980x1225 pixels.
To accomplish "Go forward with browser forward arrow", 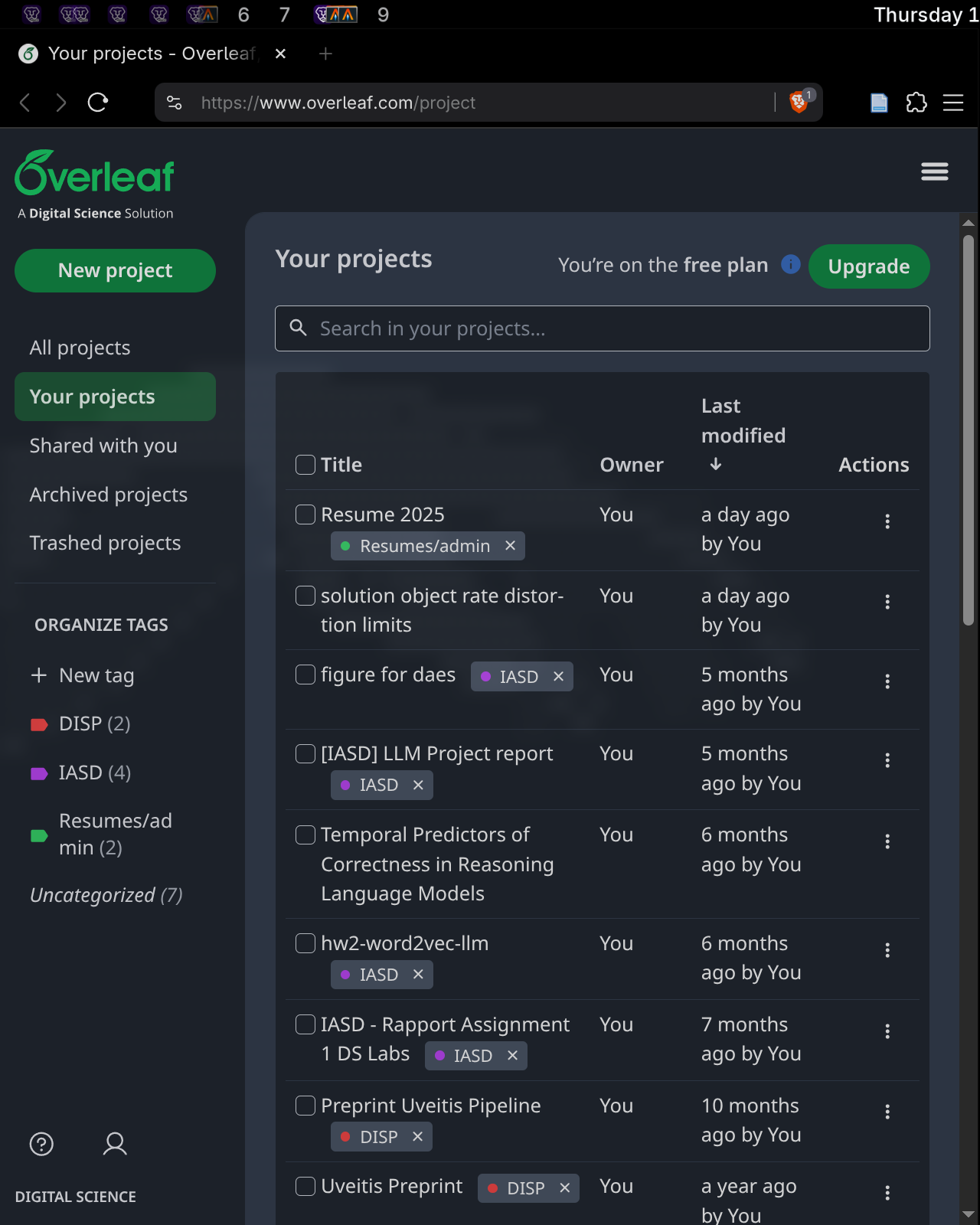I will click(x=61, y=102).
